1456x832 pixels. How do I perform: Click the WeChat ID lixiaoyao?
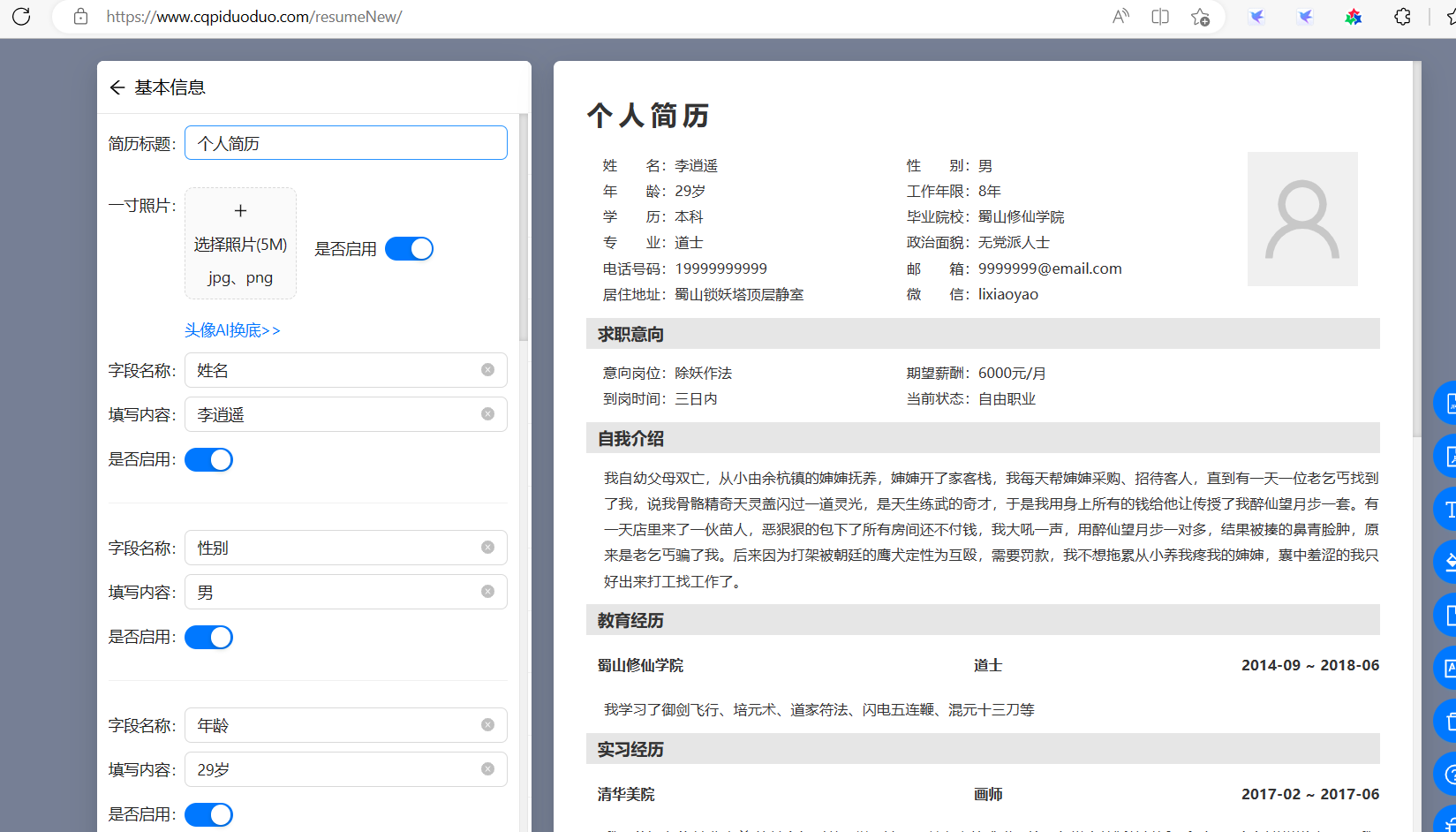pos(1008,294)
